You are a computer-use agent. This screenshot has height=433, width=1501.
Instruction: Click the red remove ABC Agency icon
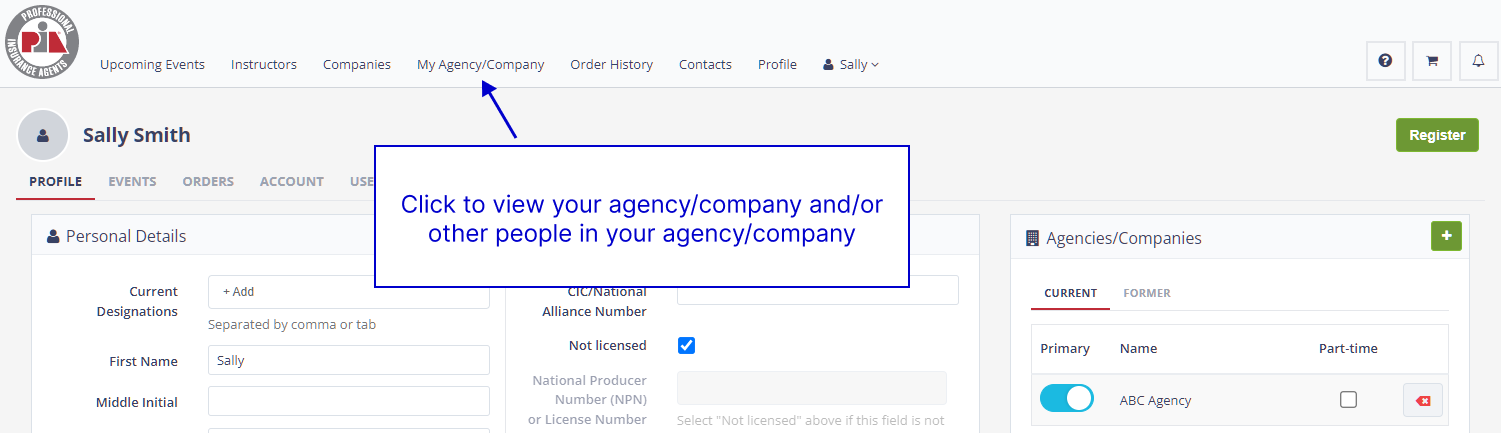pyautogui.click(x=1422, y=400)
